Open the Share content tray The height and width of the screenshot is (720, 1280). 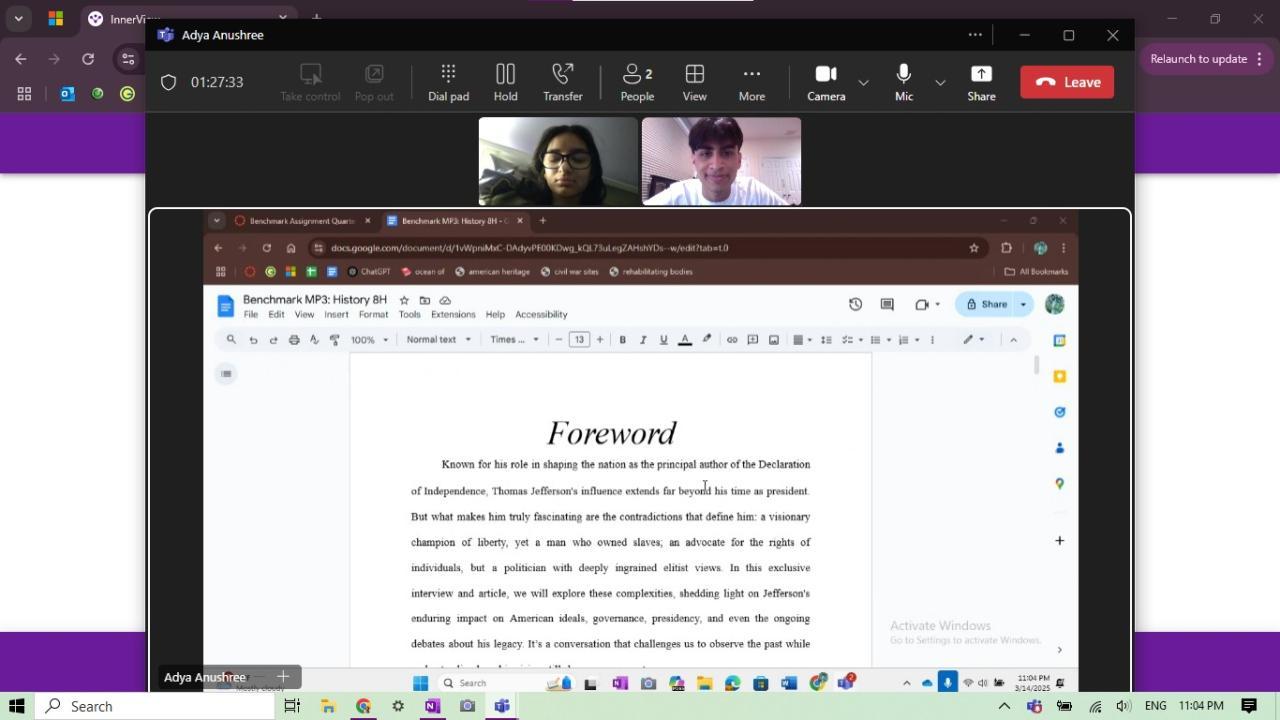coord(981,82)
